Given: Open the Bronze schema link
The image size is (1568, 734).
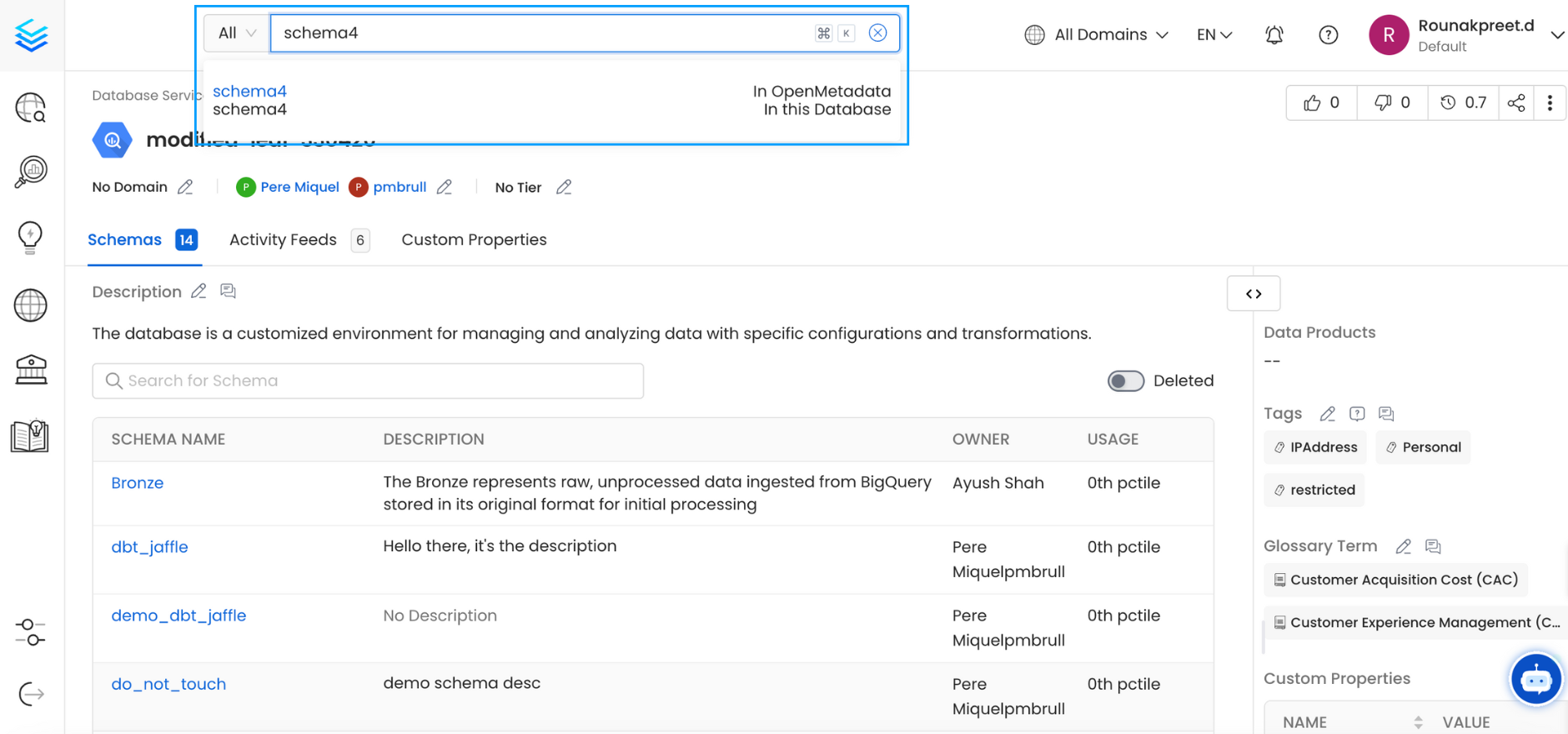Looking at the screenshot, I should point(137,483).
